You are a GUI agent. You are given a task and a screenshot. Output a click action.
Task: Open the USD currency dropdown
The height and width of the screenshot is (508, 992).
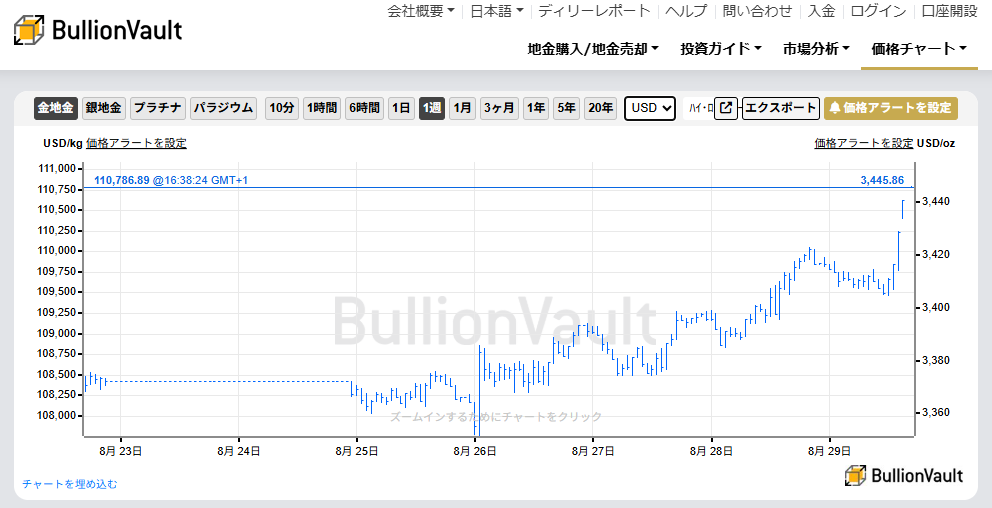(650, 108)
